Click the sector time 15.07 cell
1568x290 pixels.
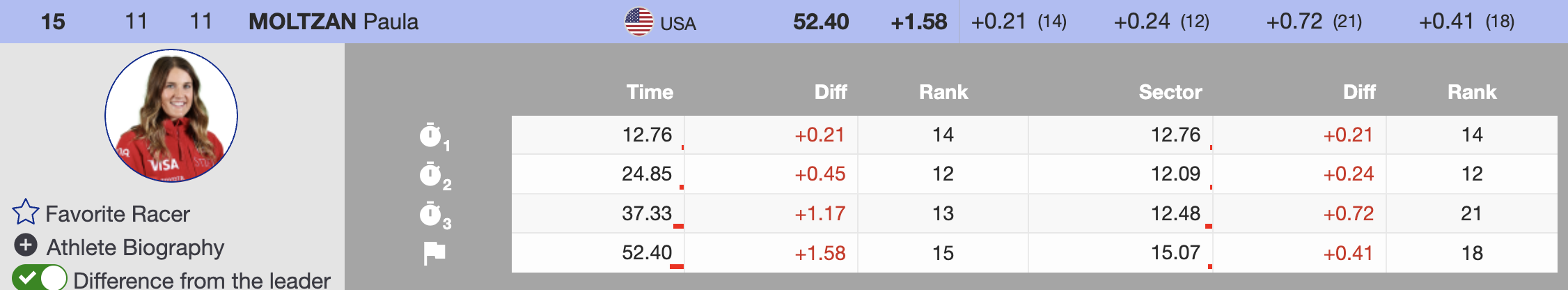1175,252
